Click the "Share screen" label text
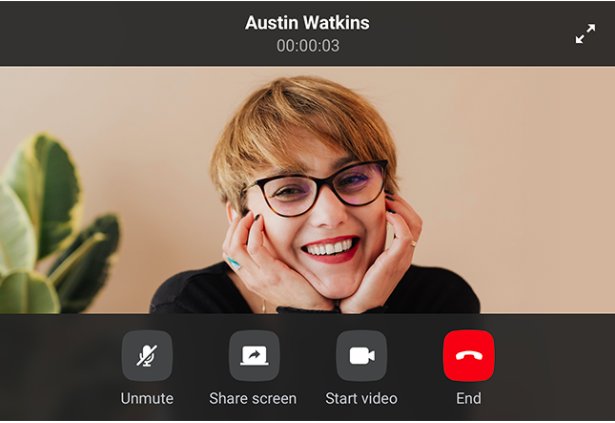 tap(253, 398)
